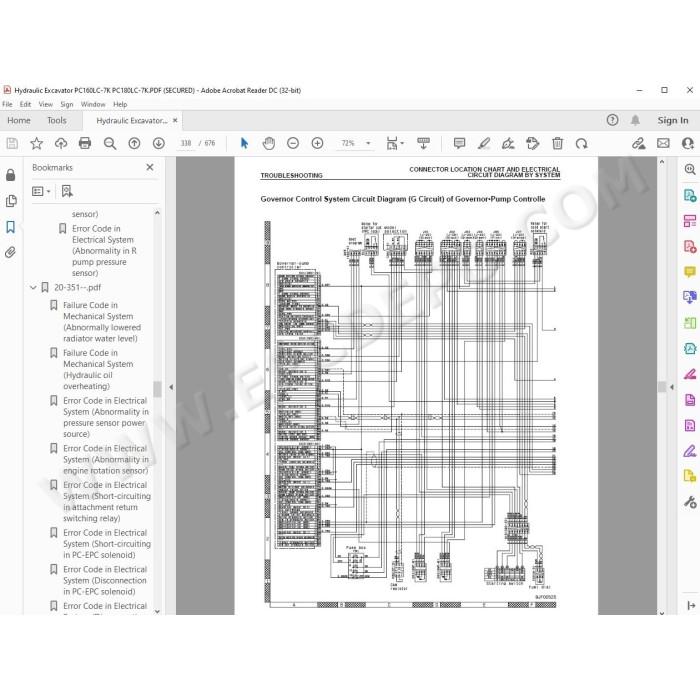Screen dimensions: 700x700
Task: Open Find text magnifier tool
Action: (x=109, y=143)
